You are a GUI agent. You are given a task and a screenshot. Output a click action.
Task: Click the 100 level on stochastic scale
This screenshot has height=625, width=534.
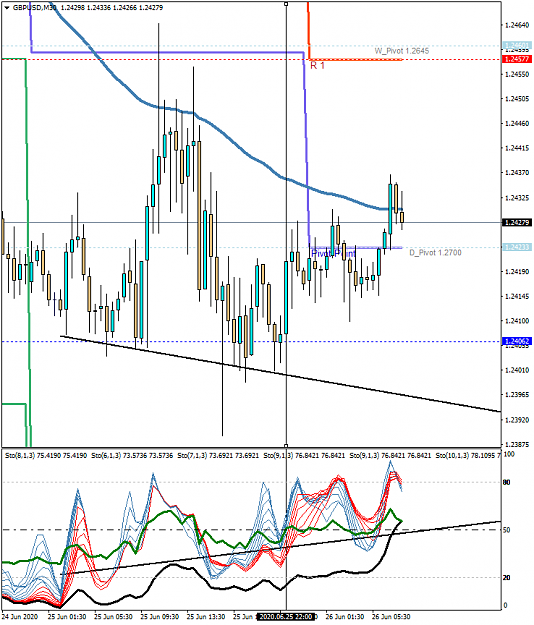(509, 455)
